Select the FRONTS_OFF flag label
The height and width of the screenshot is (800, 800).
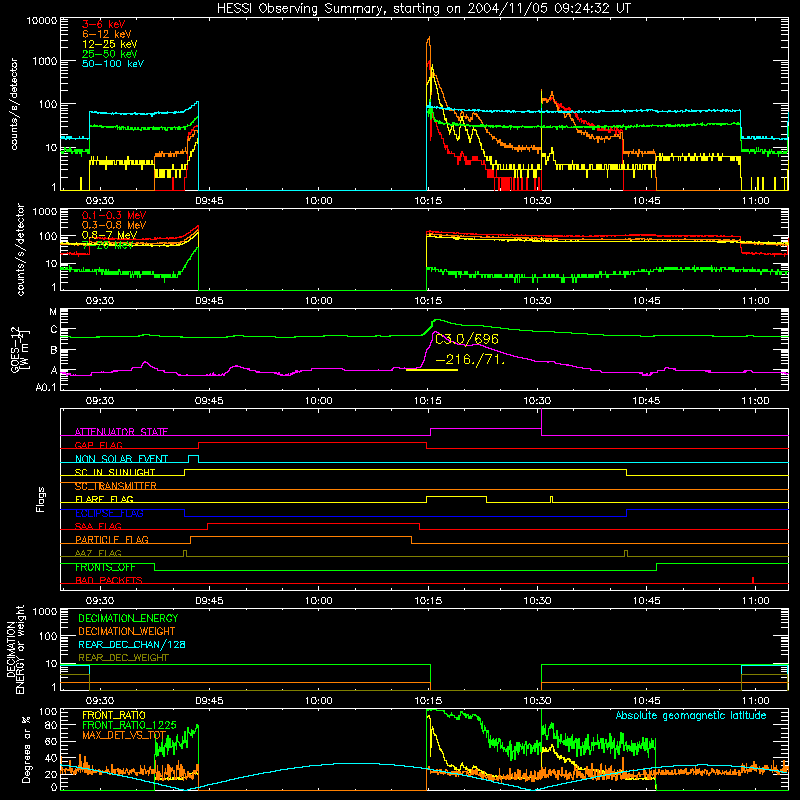[x=105, y=567]
